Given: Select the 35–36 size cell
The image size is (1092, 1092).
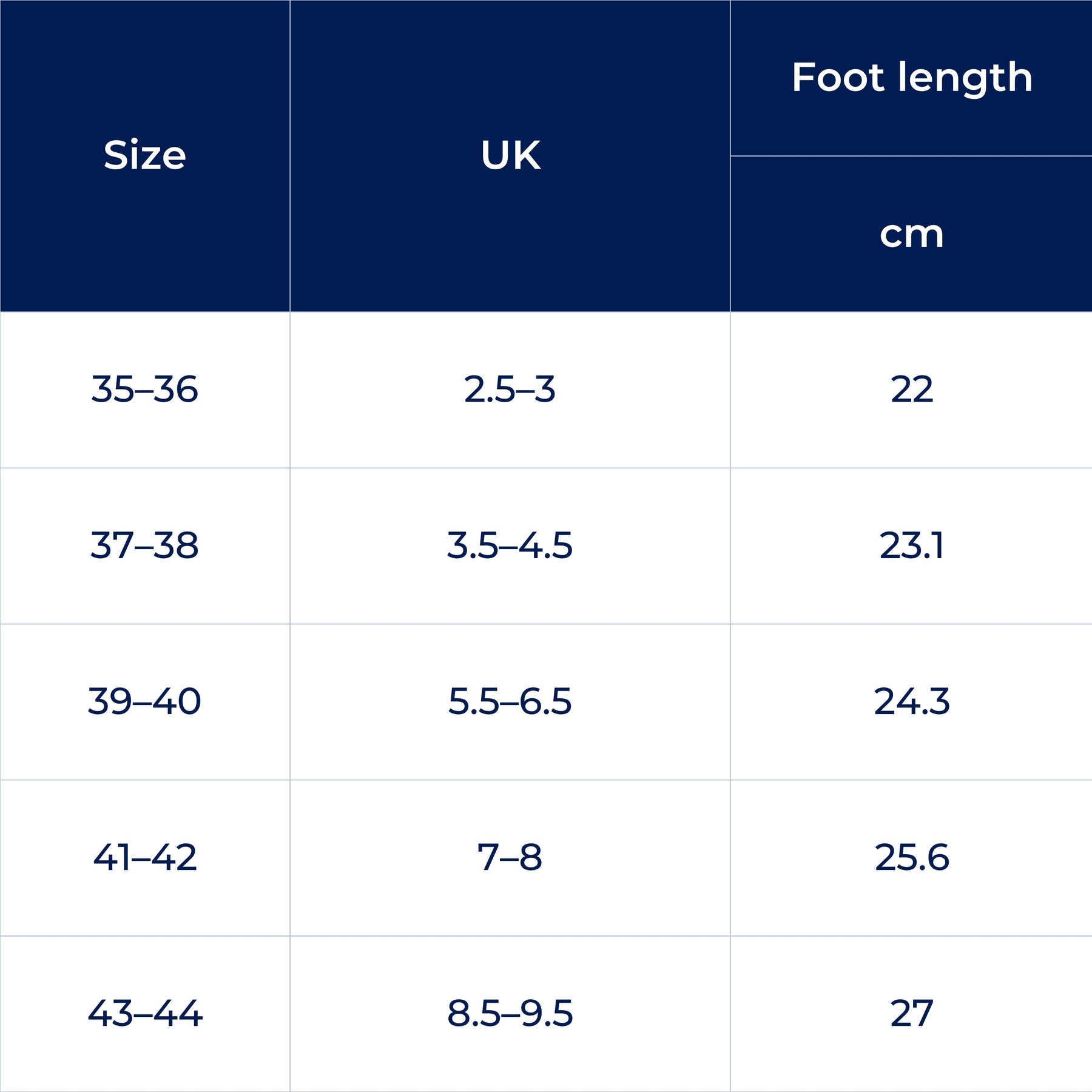Looking at the screenshot, I should point(144,389).
